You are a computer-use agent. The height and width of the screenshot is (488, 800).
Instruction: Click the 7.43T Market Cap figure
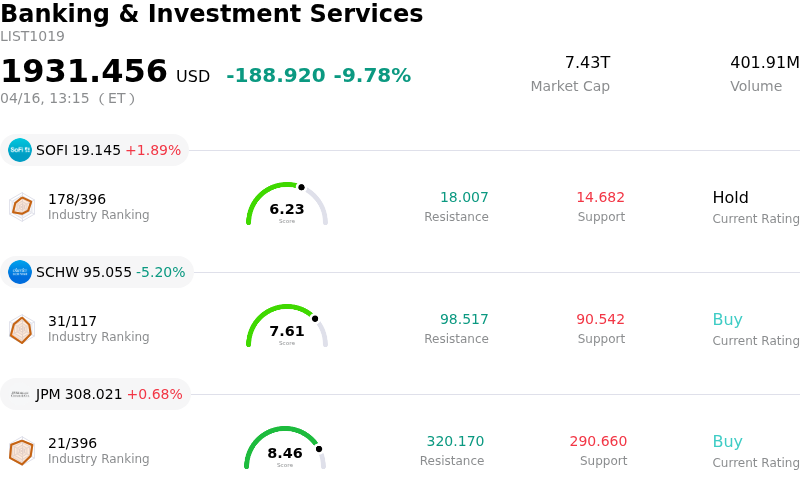coord(587,63)
